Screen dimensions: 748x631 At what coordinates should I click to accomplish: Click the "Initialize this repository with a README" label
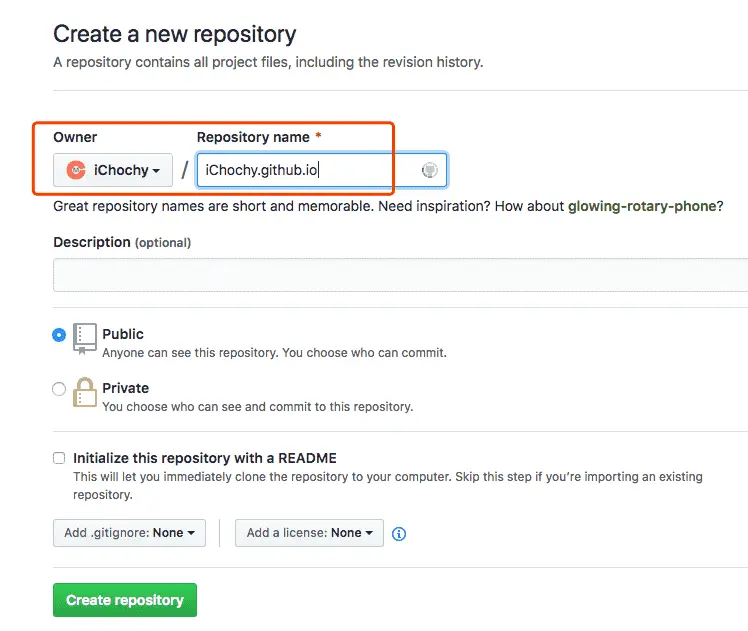pyautogui.click(x=205, y=458)
